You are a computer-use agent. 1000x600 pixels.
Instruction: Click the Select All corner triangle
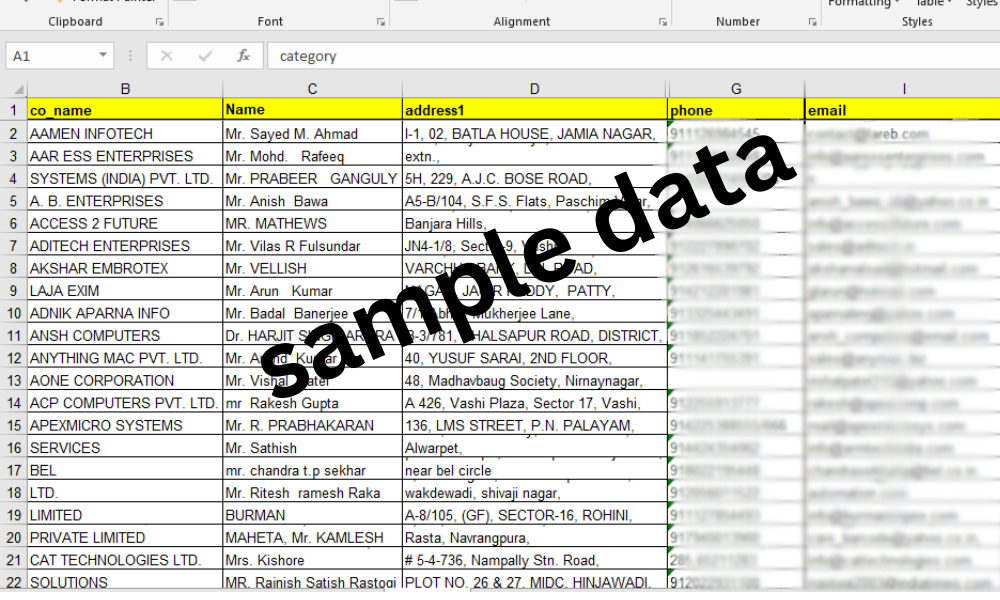click(x=18, y=89)
